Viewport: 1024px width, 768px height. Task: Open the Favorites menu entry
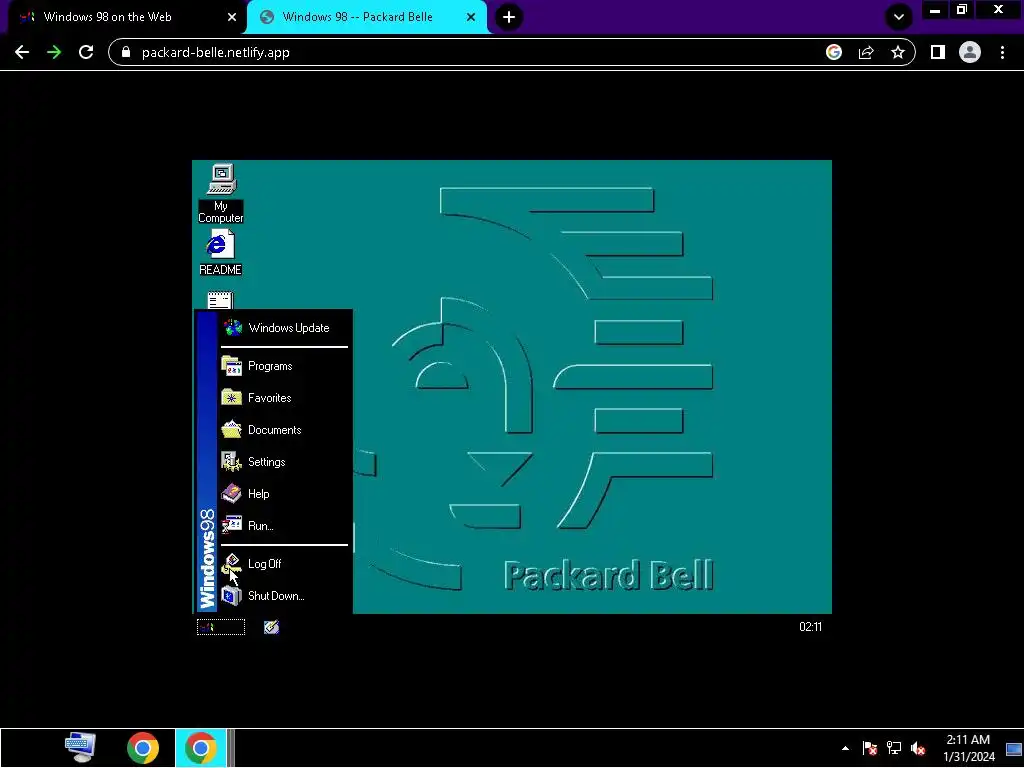tap(285, 398)
